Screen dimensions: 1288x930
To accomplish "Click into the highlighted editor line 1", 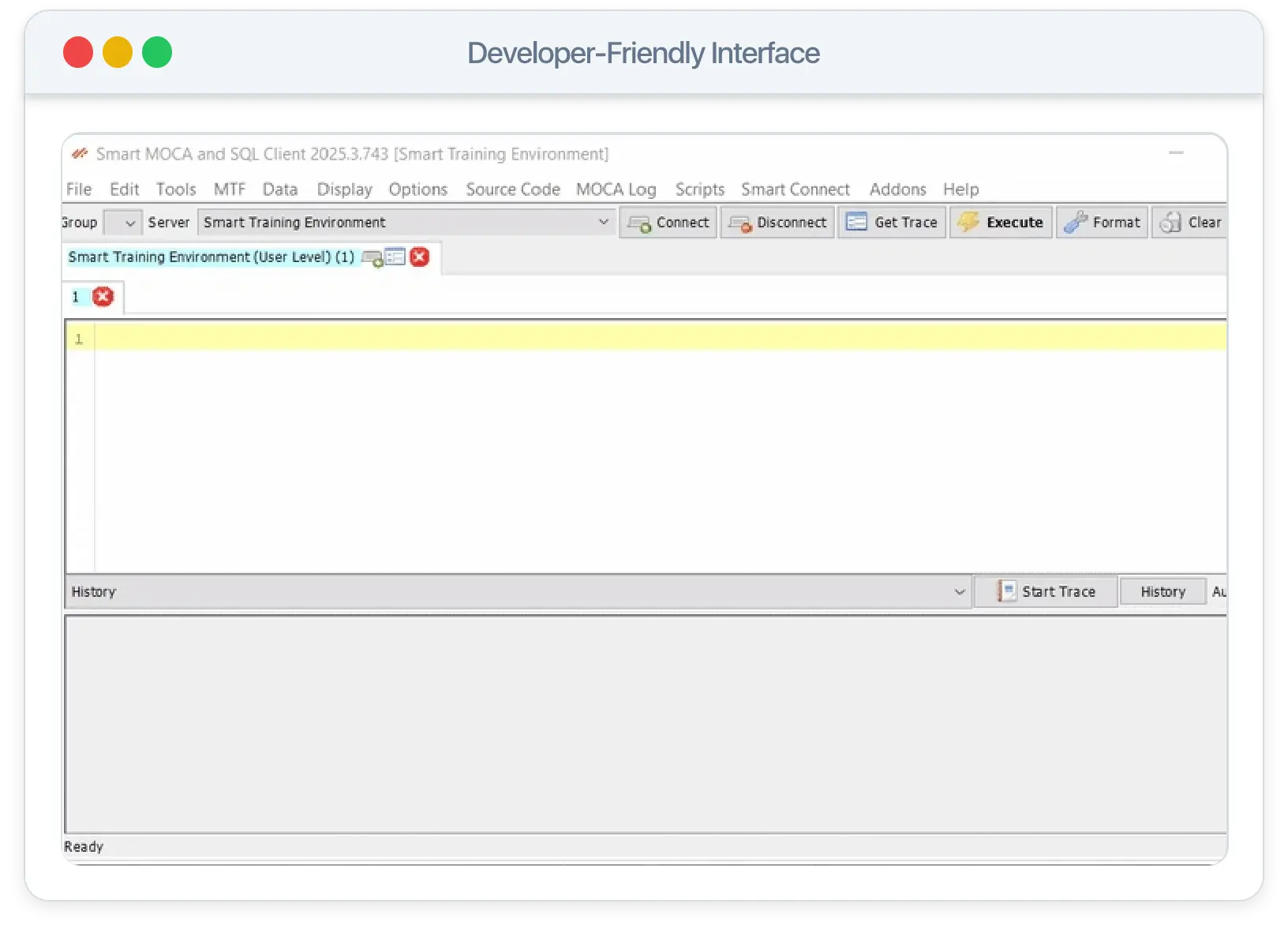I will pyautogui.click(x=660, y=338).
